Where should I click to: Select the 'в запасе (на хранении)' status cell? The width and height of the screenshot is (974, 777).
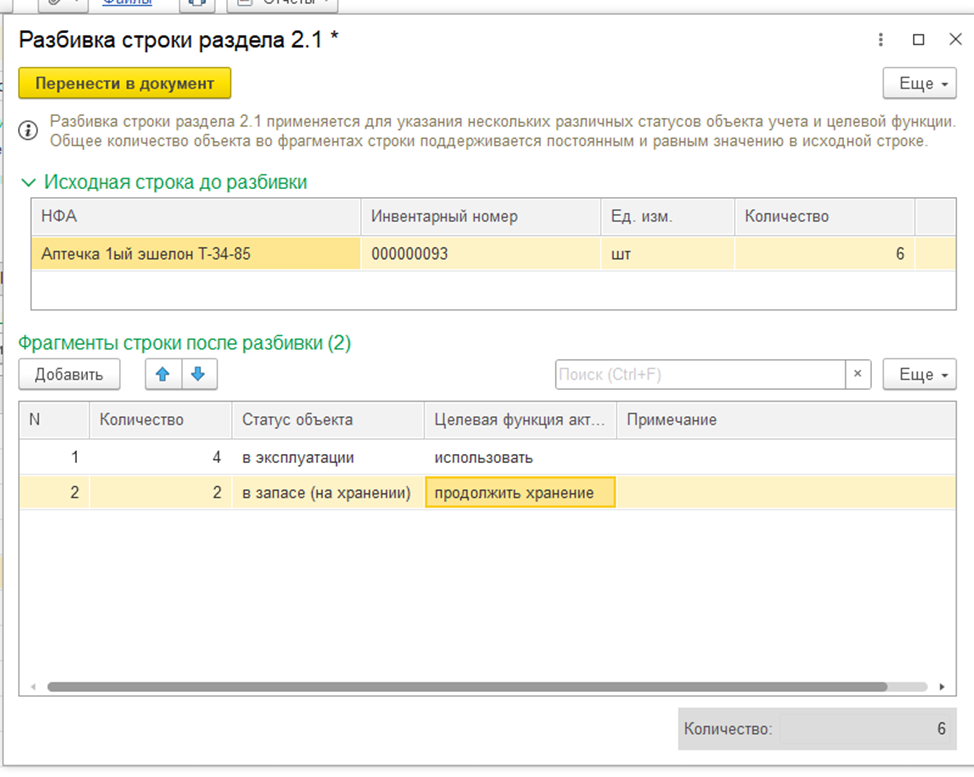point(328,493)
